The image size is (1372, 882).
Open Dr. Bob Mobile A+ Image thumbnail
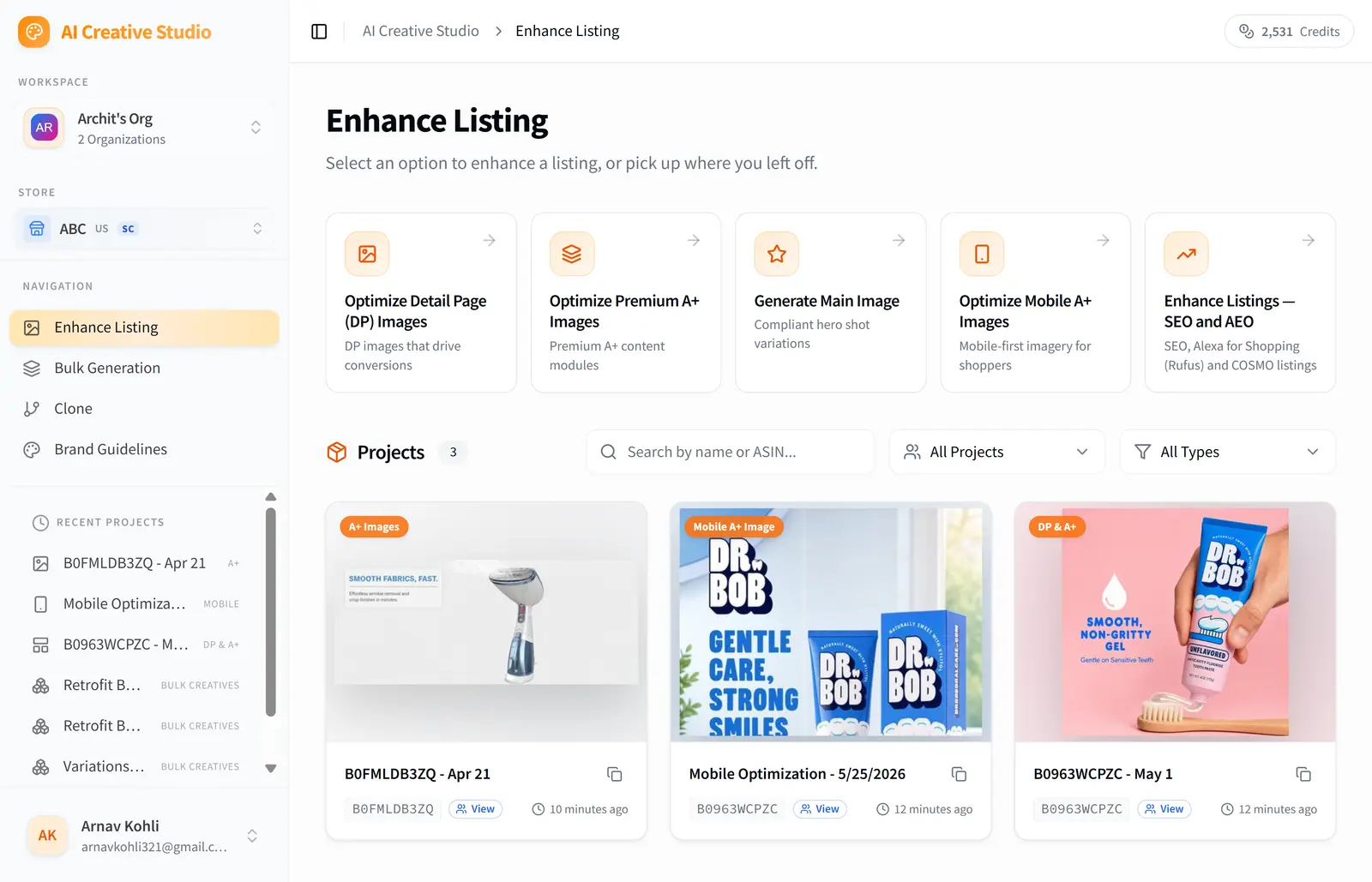(x=831, y=622)
